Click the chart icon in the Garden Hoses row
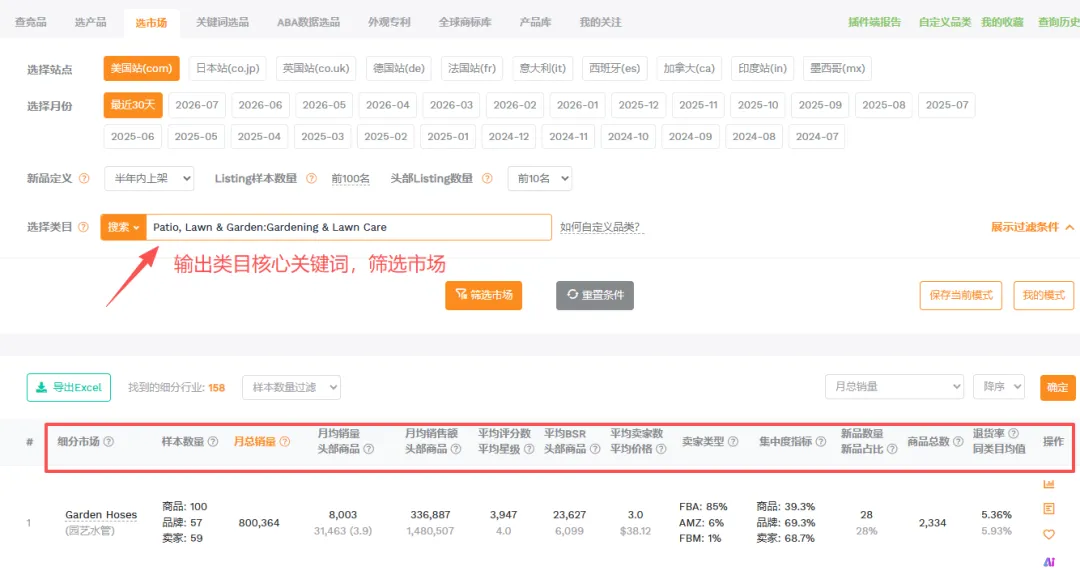Image resolution: width=1080 pixels, height=575 pixels. pyautogui.click(x=1048, y=484)
